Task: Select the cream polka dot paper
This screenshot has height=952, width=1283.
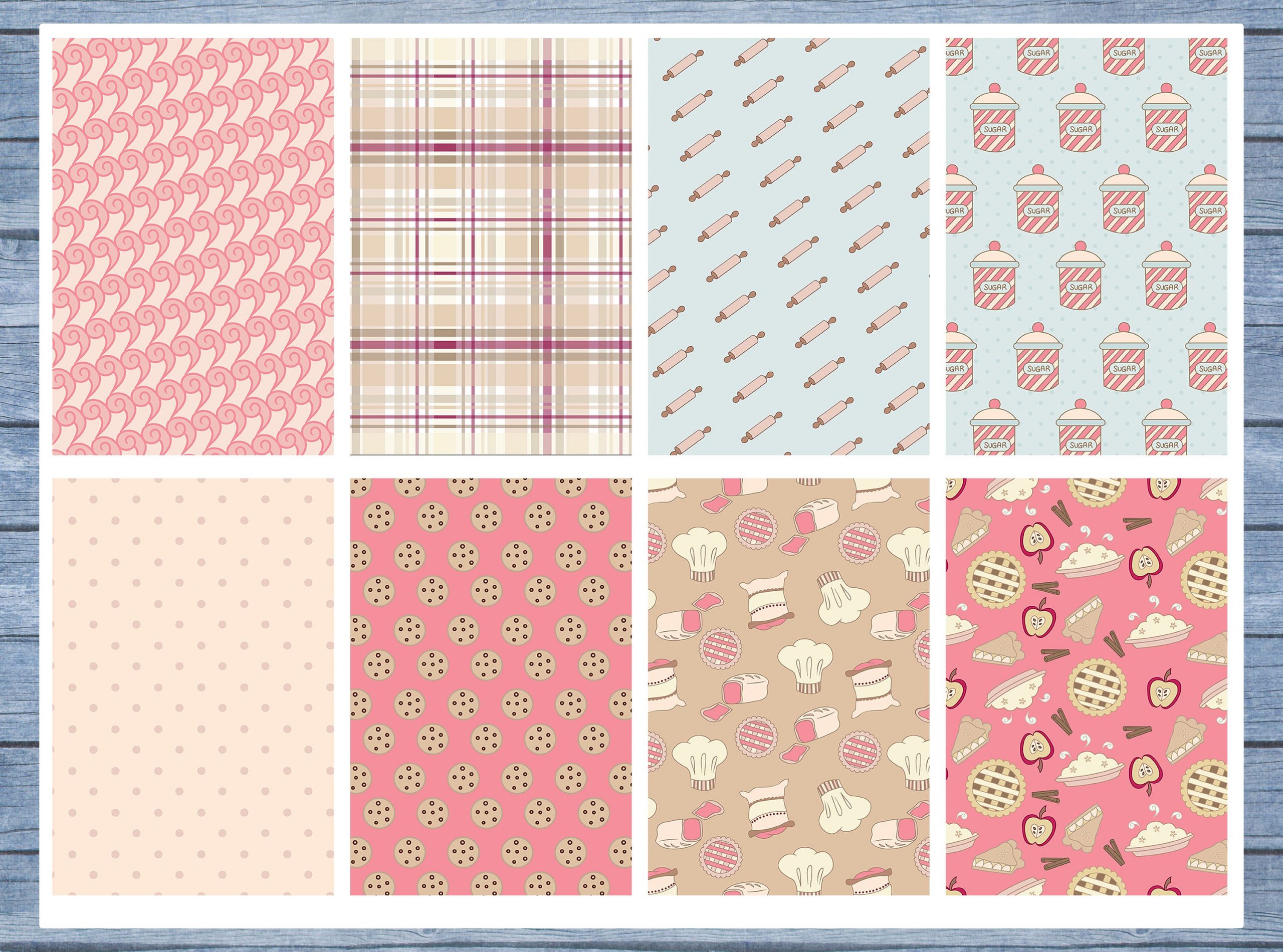Action: (192, 686)
